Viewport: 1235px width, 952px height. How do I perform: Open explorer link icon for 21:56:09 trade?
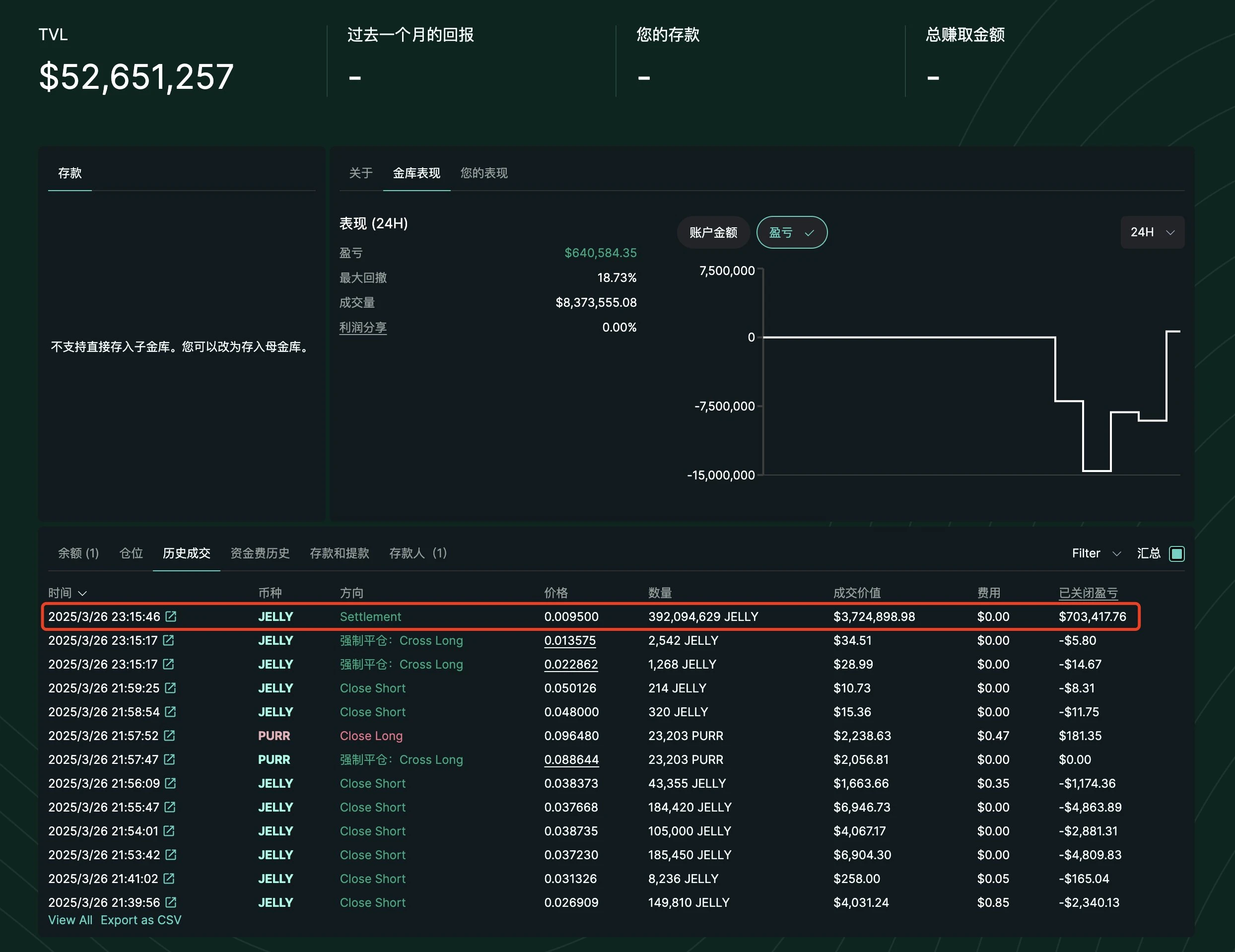coord(170,783)
